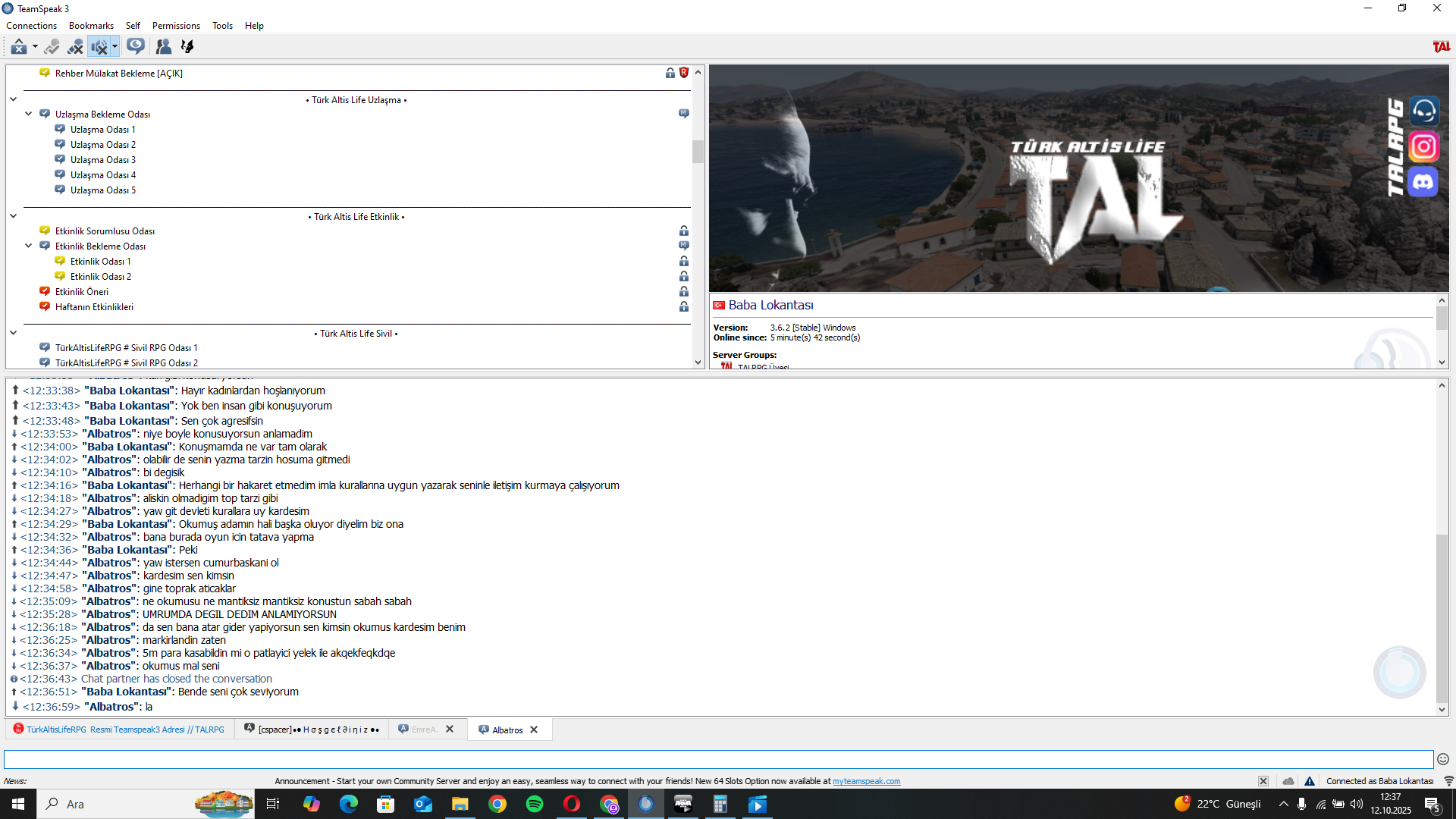
Task: Select the Uzlaşma Odası 3 channel
Action: tap(102, 160)
